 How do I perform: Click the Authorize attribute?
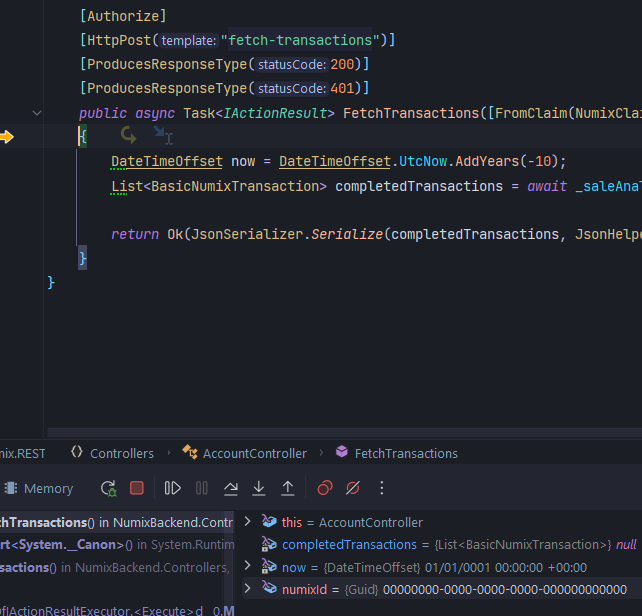123,16
